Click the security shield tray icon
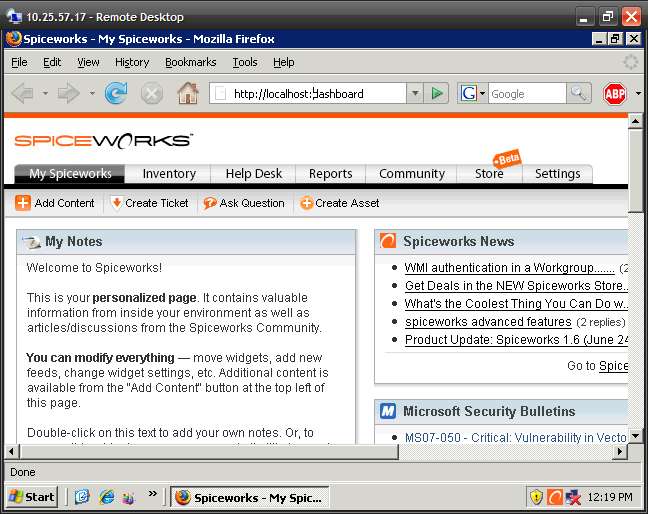This screenshot has height=514, width=648. click(536, 497)
